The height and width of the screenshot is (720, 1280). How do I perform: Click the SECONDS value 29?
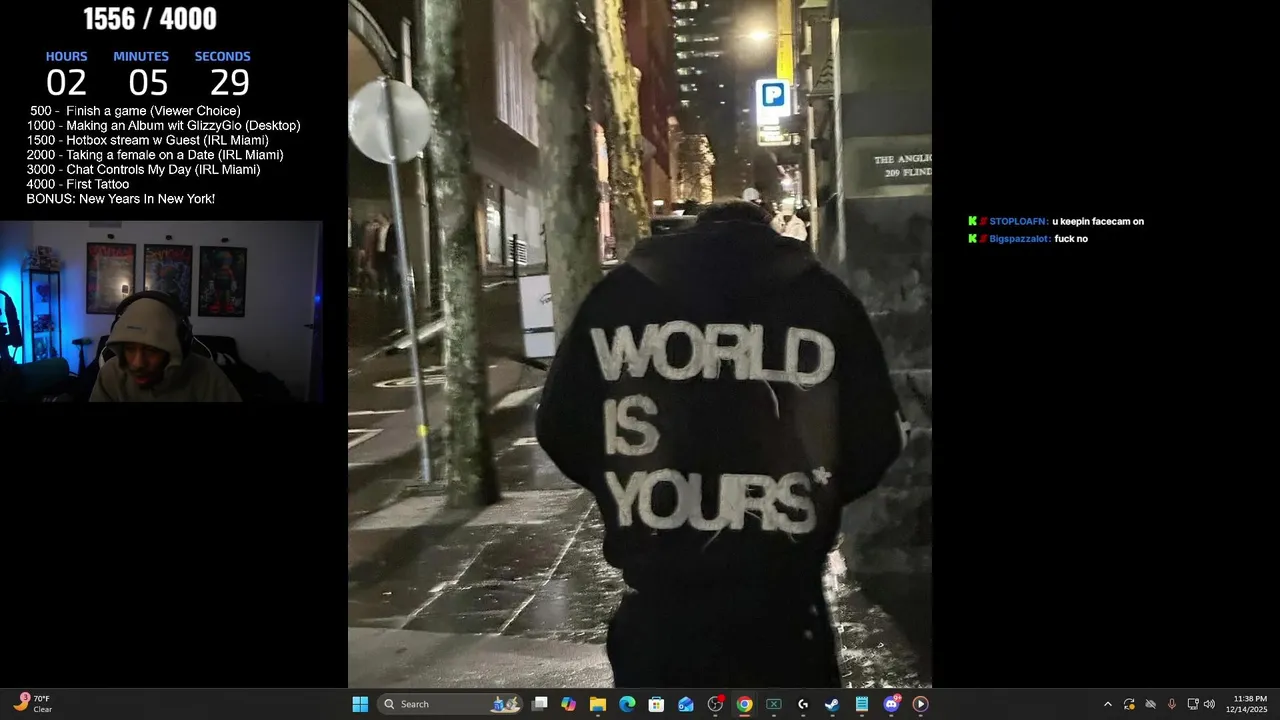tap(230, 83)
